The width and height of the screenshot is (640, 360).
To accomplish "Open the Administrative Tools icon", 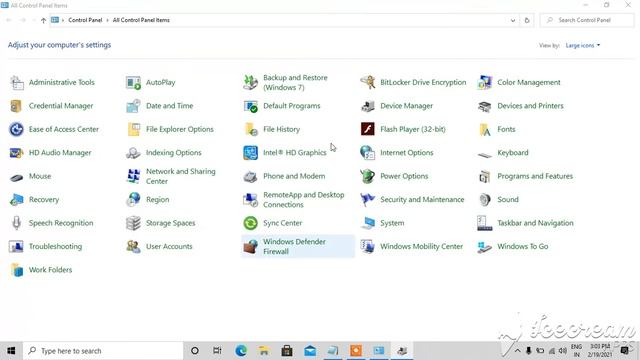I will (x=17, y=82).
